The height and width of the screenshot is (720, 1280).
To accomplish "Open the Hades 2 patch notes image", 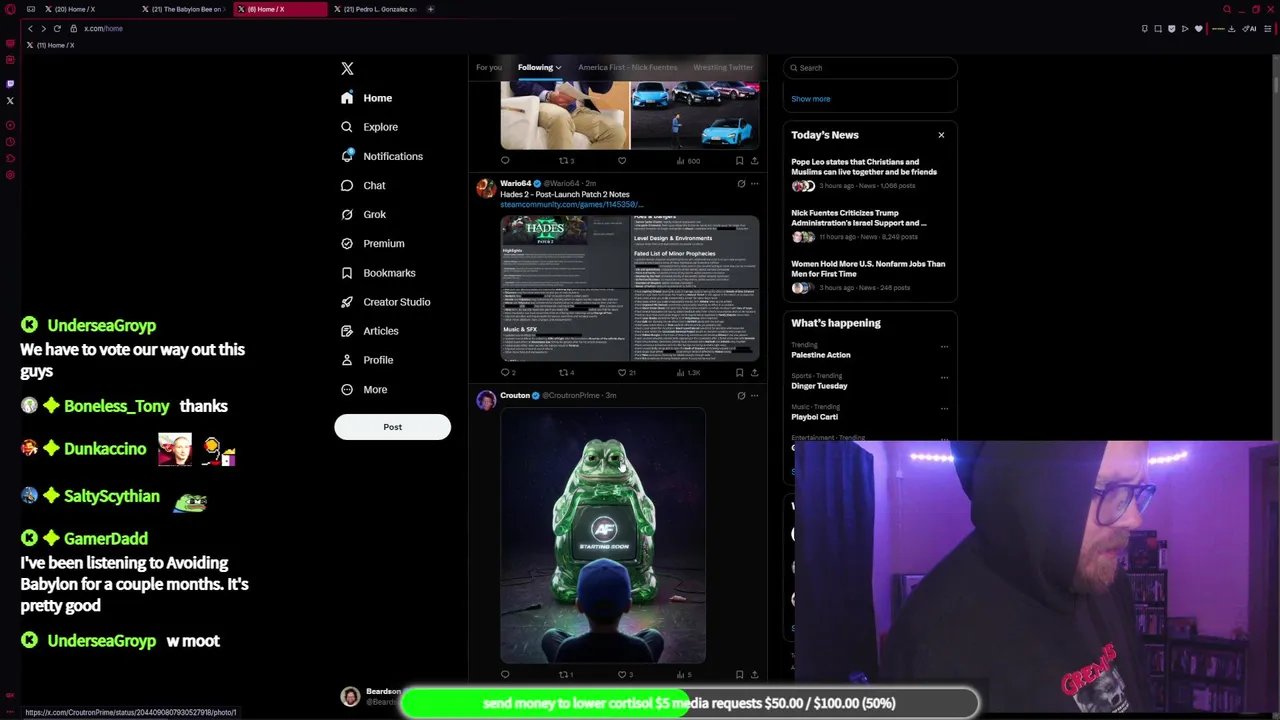I will [630, 287].
